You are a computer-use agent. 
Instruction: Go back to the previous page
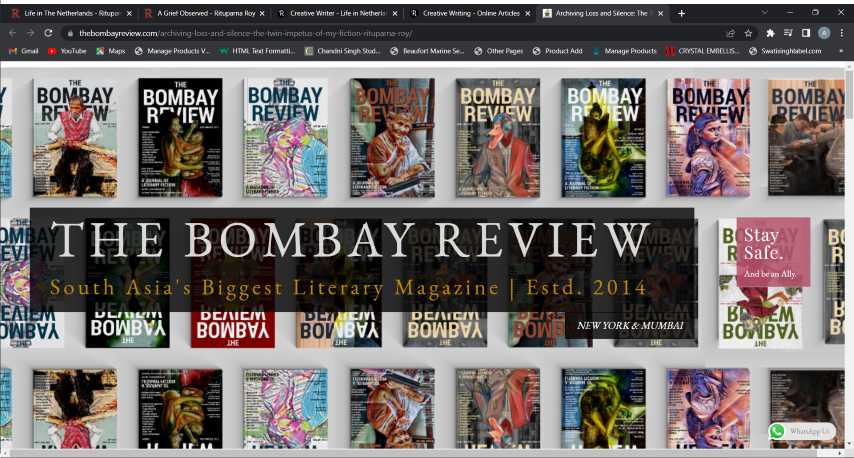[13, 33]
